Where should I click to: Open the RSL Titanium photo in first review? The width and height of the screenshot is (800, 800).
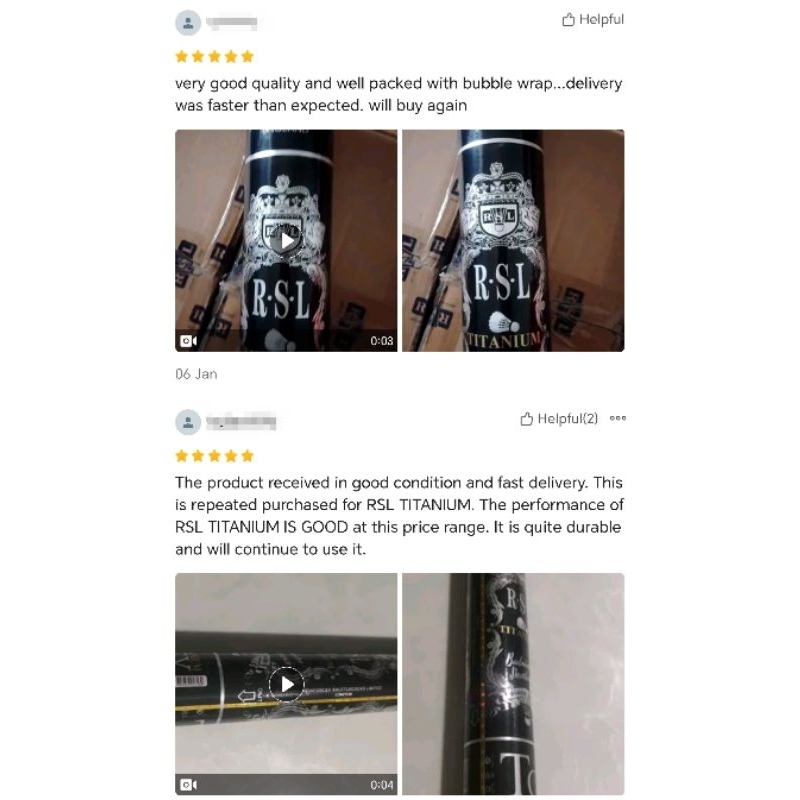[513, 241]
